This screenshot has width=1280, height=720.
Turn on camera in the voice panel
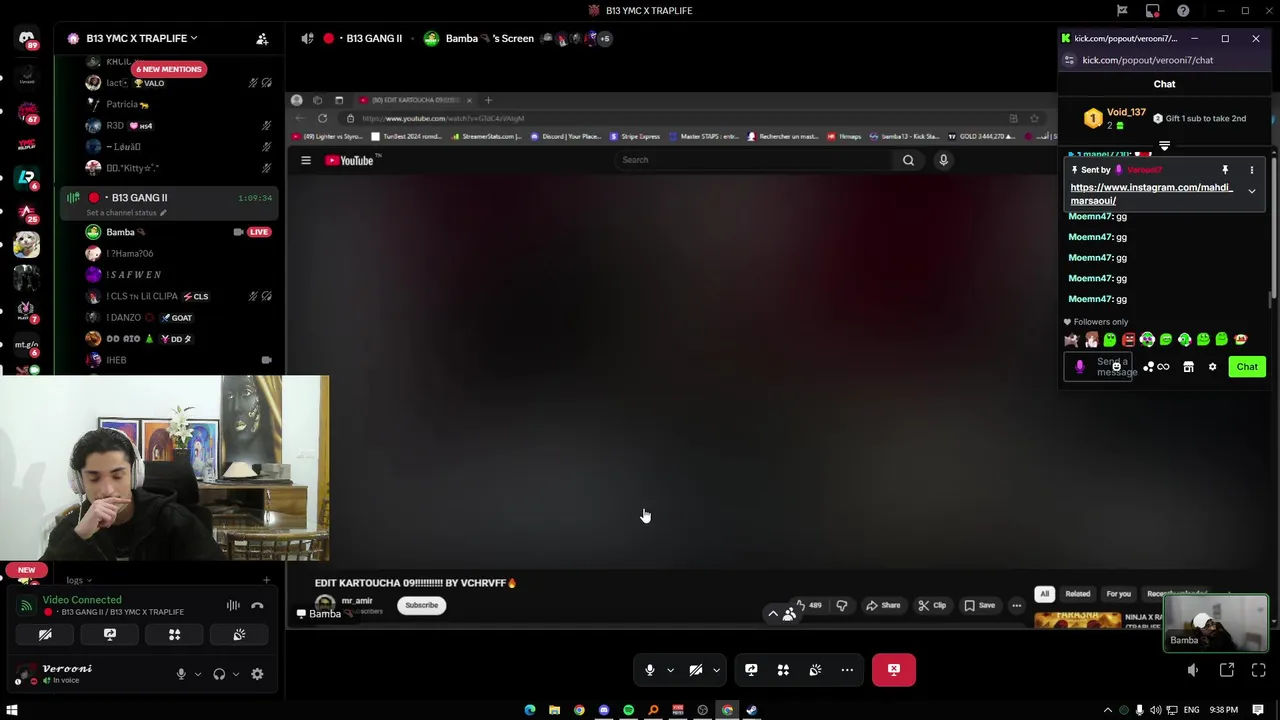tap(45, 634)
